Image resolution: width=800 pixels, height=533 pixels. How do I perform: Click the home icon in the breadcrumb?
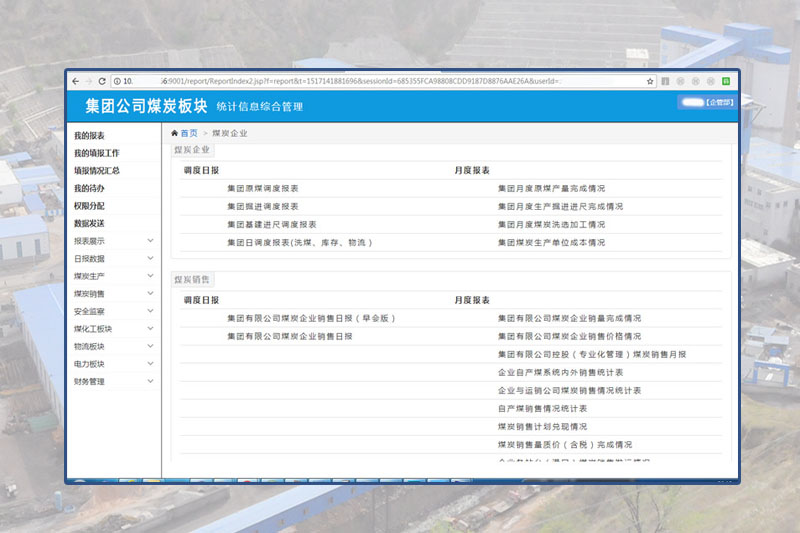coord(175,133)
